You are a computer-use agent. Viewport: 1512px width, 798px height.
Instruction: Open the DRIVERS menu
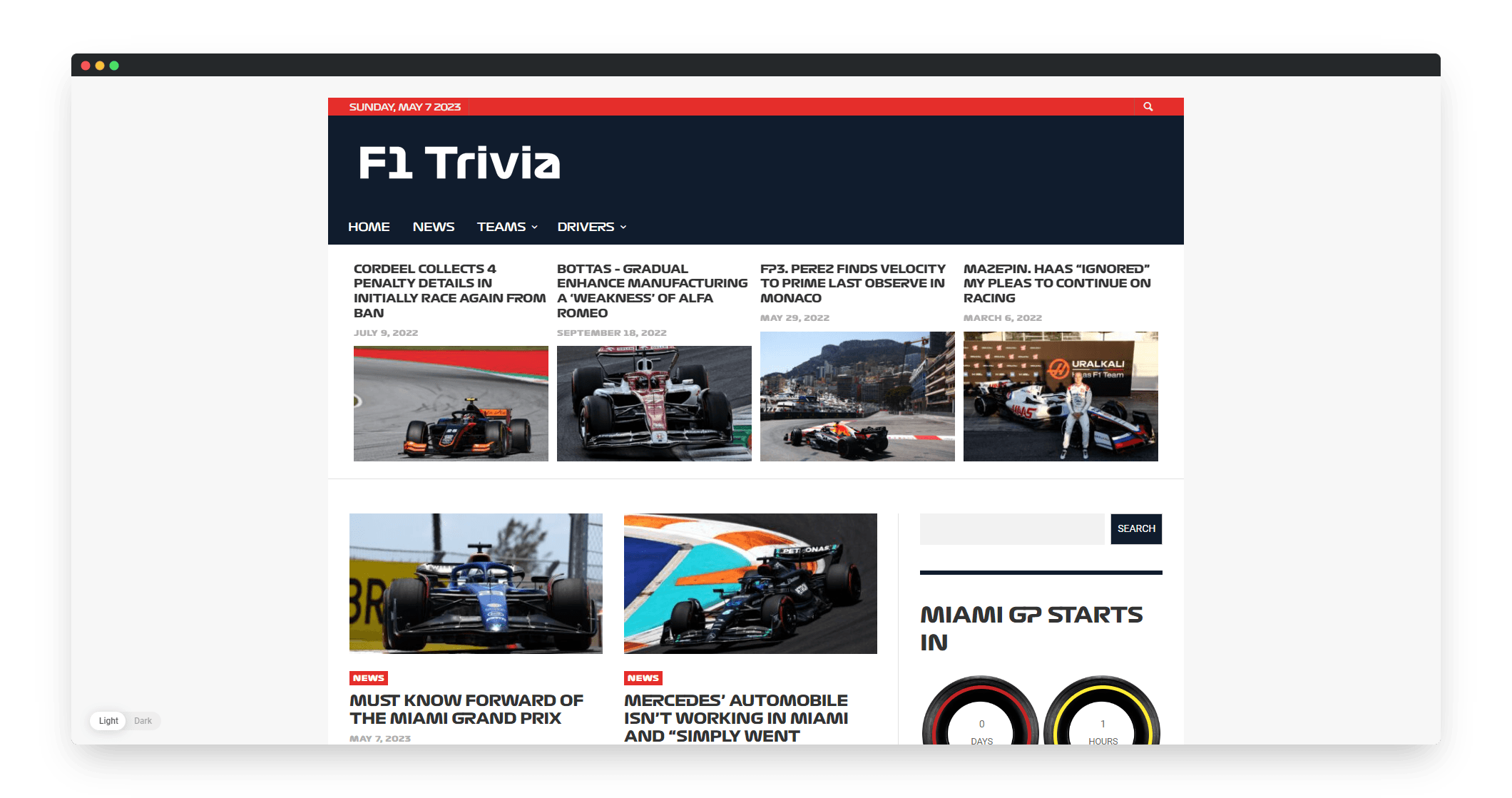tap(586, 227)
